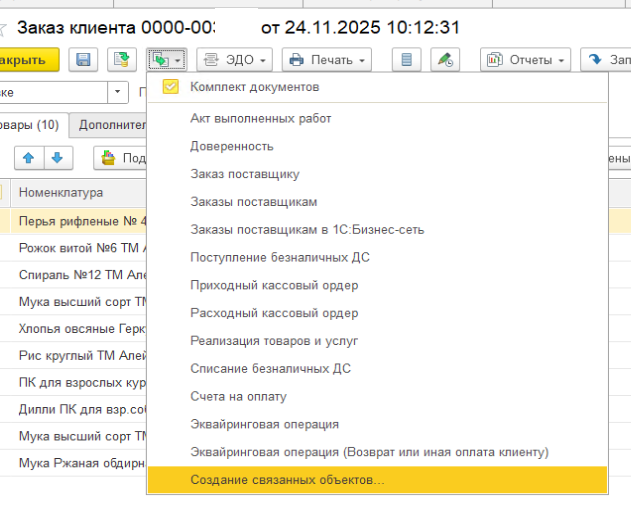Select Заказ поставщику menu item
The image size is (631, 529).
point(377,174)
